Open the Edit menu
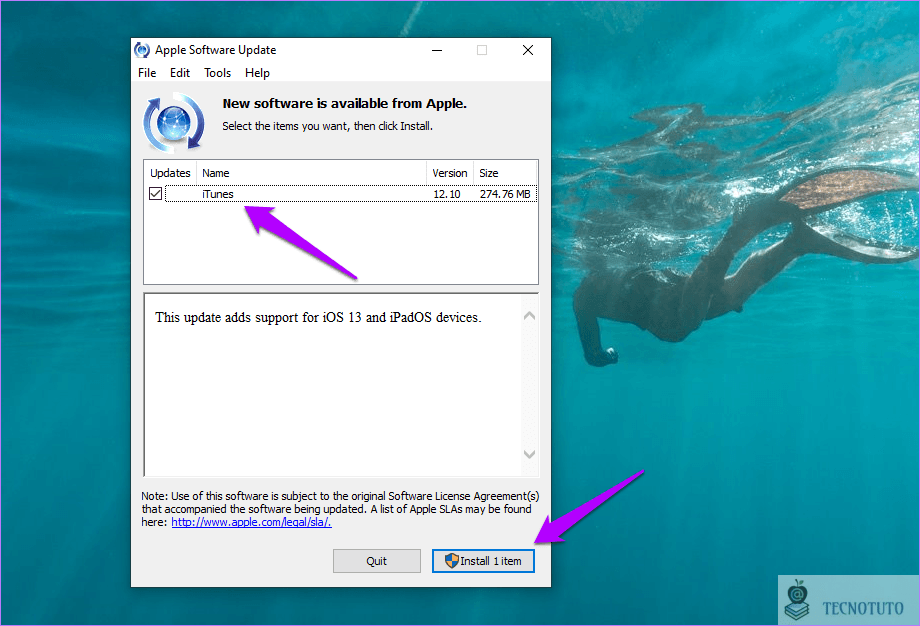This screenshot has width=920, height=626. click(x=180, y=73)
